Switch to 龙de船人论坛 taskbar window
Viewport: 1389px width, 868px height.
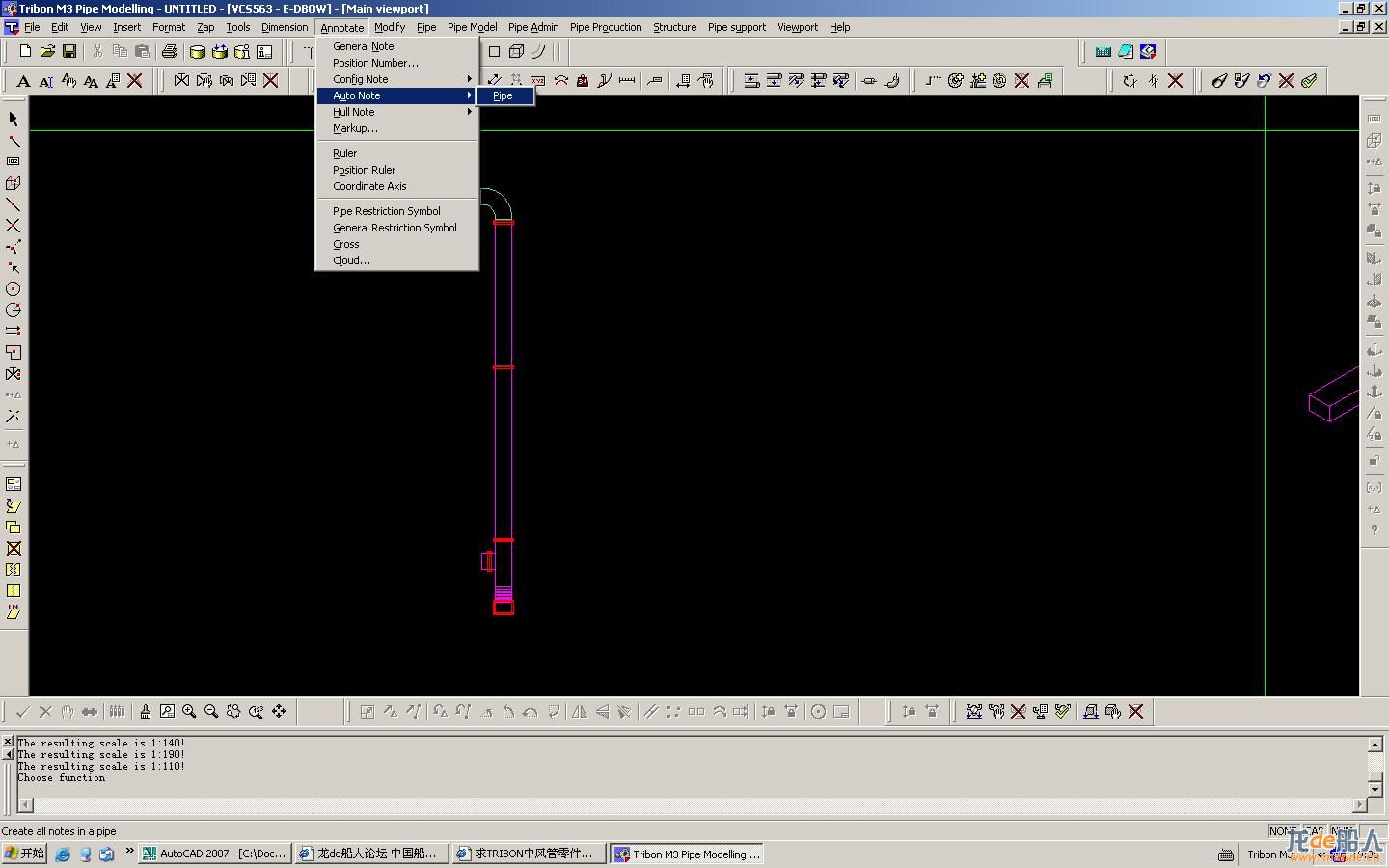coord(371,854)
